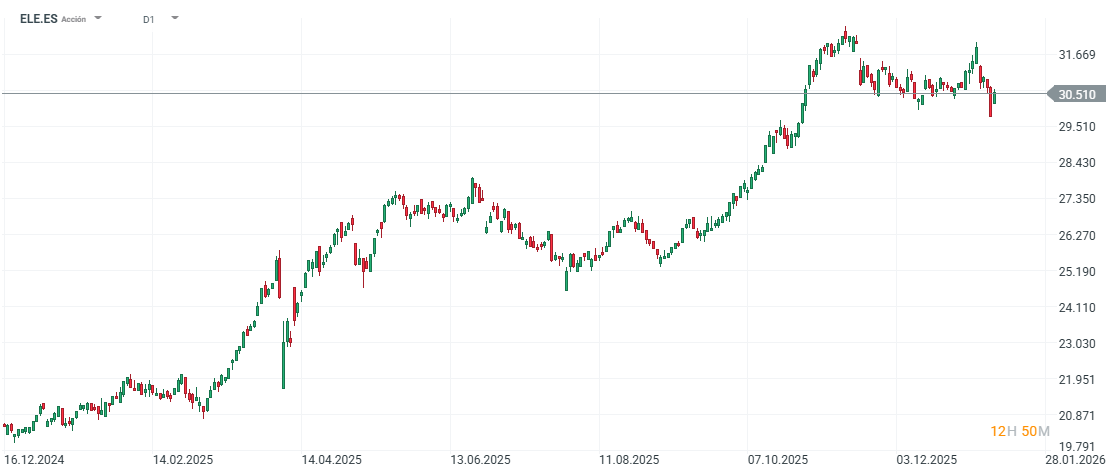Screen dimensions: 1119x476
Task: Click the 13.06.2025 date on time axis
Action: click(480, 460)
